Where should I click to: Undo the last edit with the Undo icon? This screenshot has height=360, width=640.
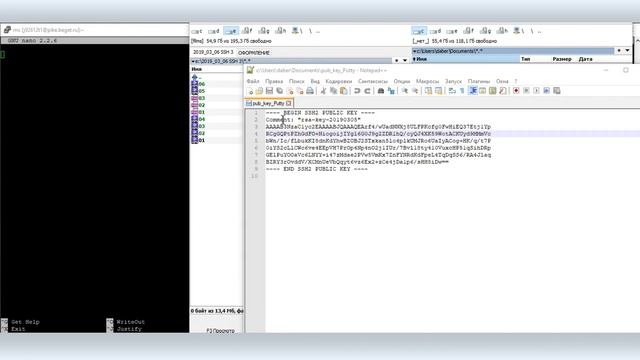tap(357, 91)
